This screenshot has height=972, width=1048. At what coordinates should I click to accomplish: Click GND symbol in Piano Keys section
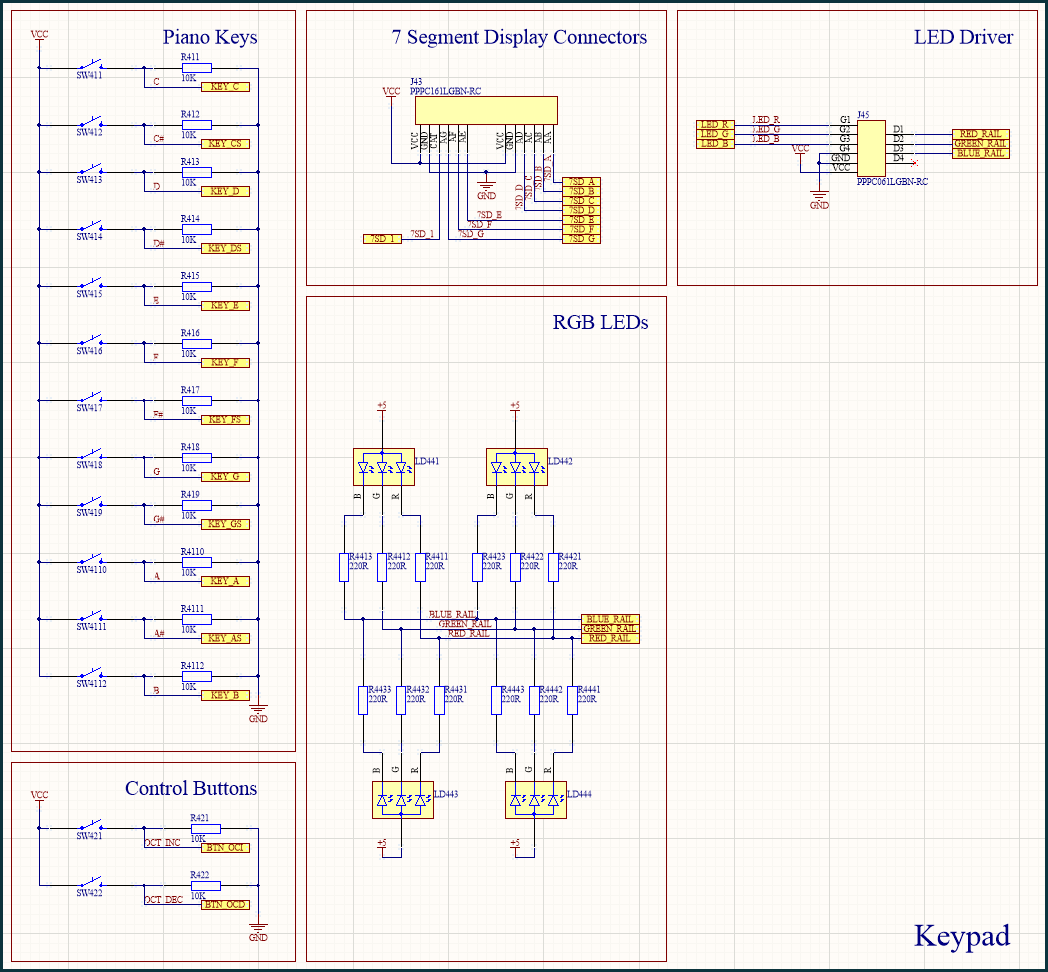[x=258, y=713]
